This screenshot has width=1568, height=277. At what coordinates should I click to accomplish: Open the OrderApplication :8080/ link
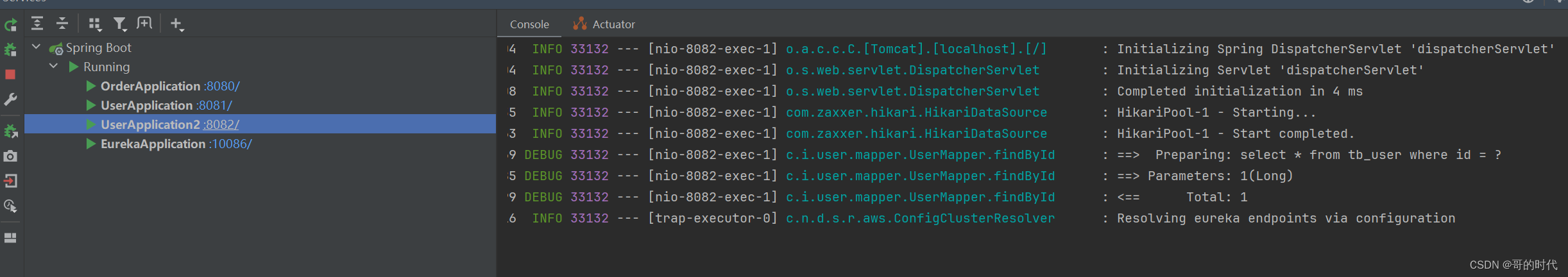(222, 86)
